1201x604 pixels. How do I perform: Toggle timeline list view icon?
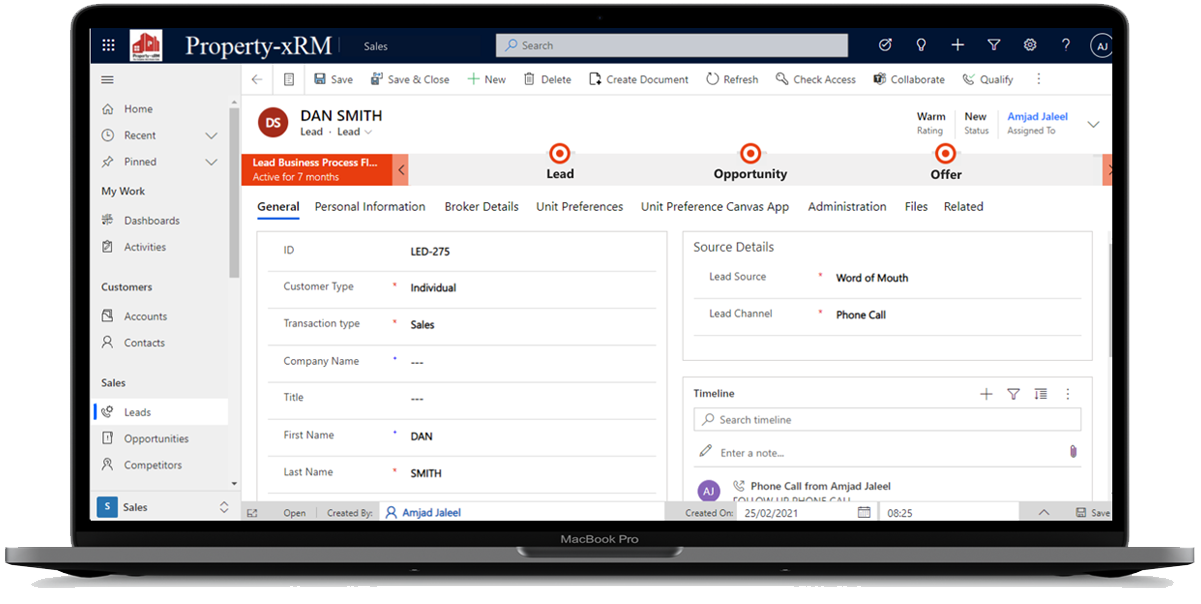(1041, 394)
